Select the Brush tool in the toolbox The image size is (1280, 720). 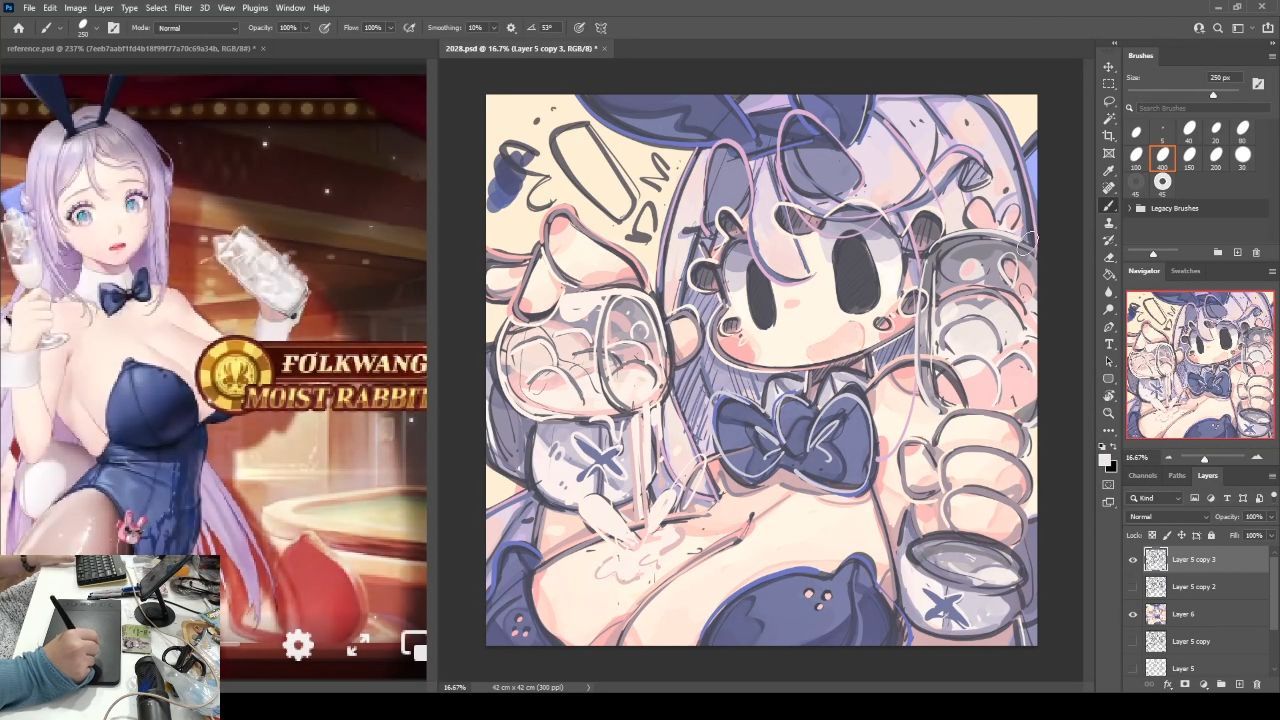tap(1109, 205)
